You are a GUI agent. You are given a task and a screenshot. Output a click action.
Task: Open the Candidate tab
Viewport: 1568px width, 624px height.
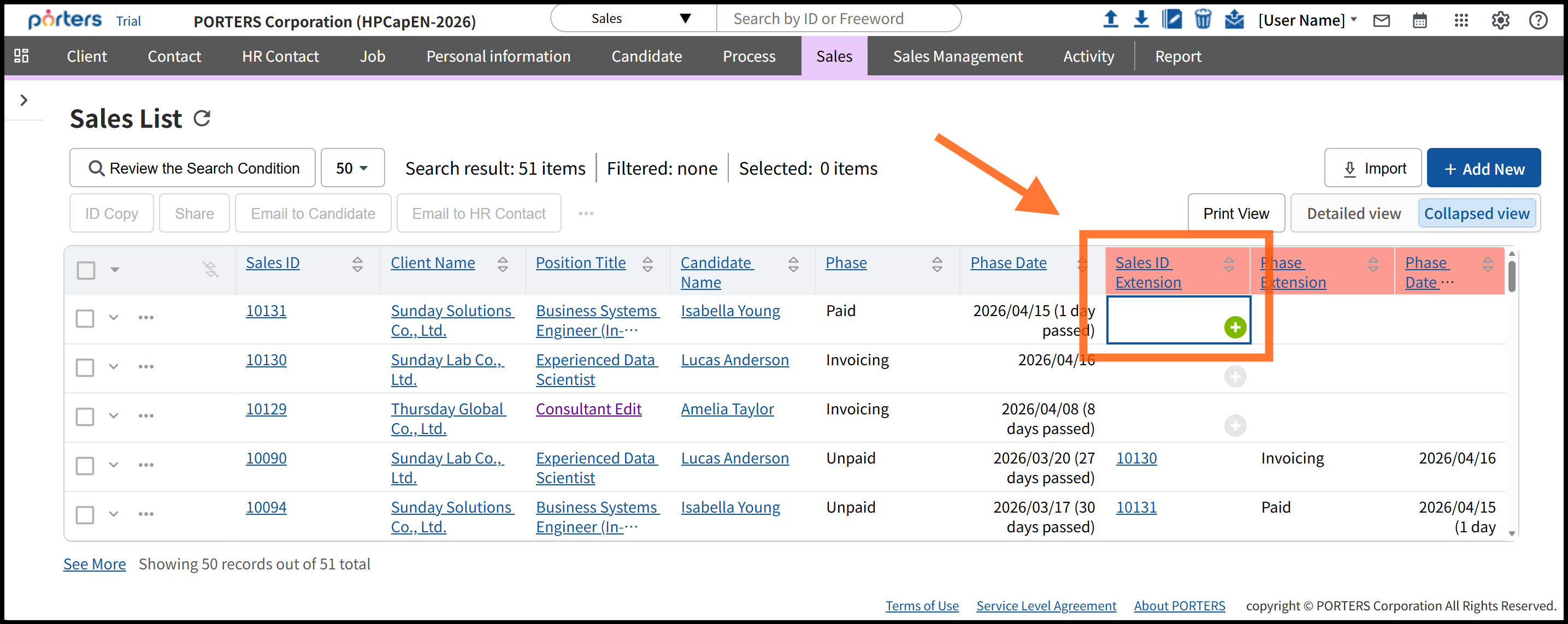[646, 56]
